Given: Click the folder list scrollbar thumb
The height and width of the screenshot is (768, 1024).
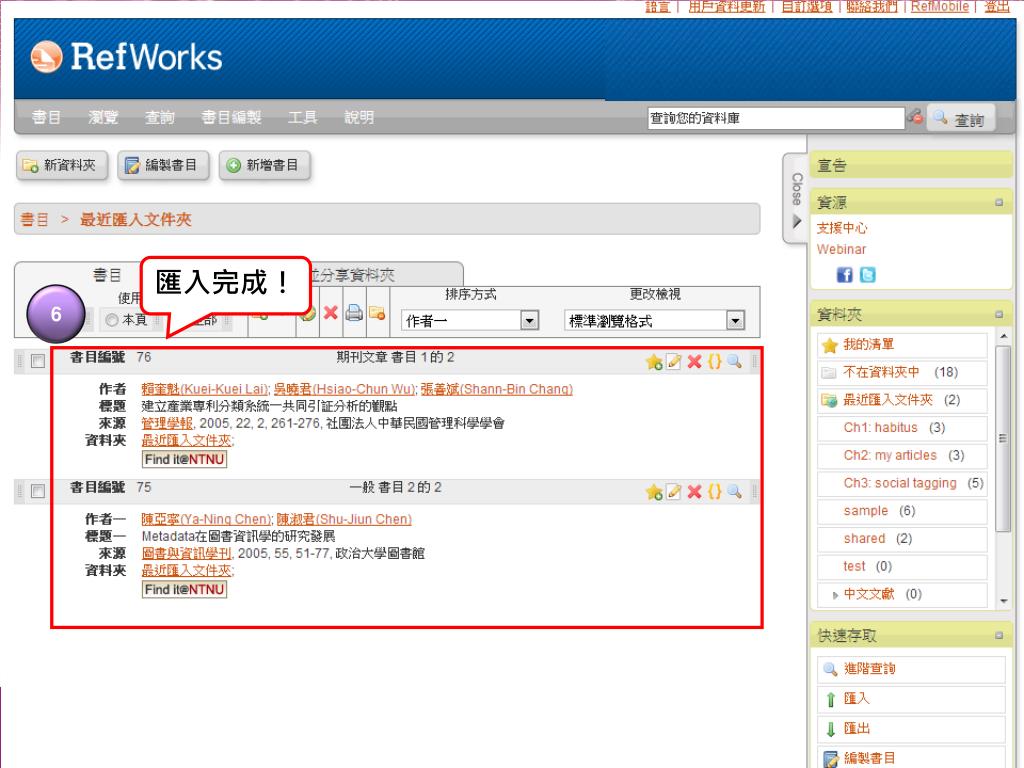Looking at the screenshot, I should [1003, 439].
